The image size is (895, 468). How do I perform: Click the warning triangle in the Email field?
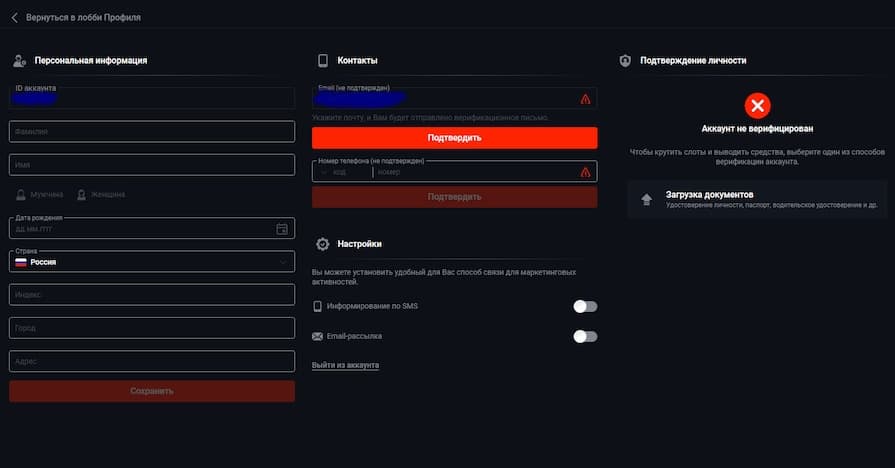click(585, 99)
